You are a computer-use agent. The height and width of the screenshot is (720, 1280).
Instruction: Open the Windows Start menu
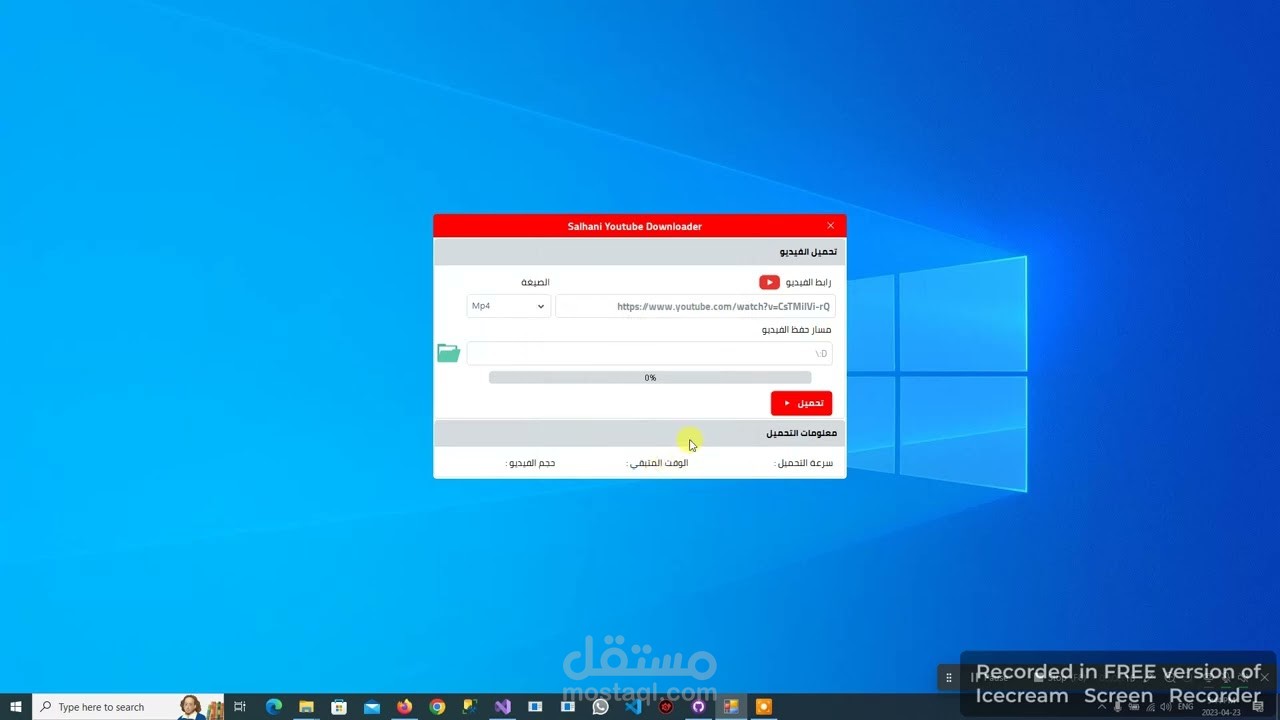click(16, 707)
